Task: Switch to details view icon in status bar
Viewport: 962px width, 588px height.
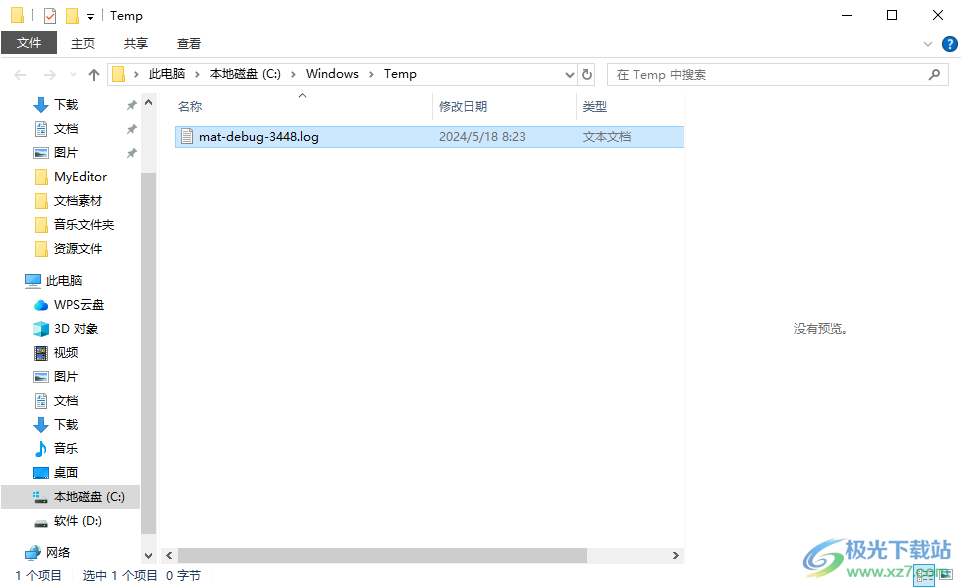Action: tap(924, 575)
